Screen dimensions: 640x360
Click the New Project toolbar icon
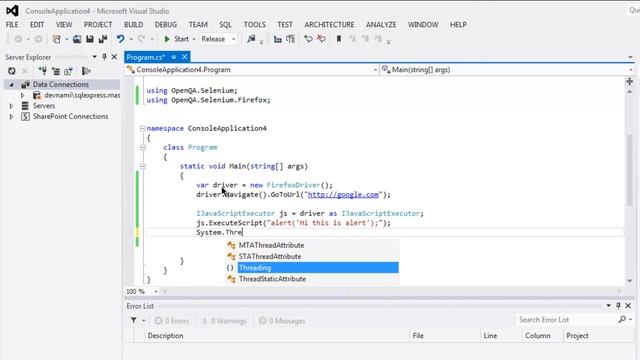click(x=57, y=39)
